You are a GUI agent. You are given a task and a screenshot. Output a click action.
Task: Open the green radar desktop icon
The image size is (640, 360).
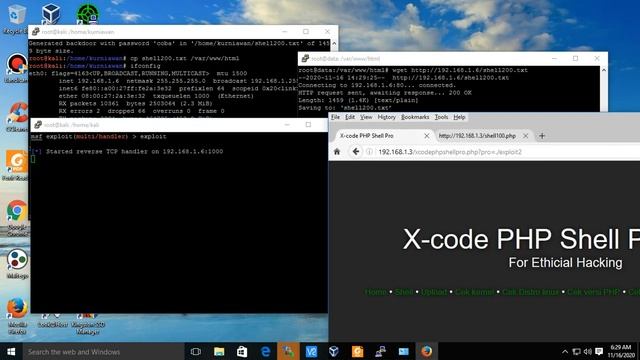[87, 14]
